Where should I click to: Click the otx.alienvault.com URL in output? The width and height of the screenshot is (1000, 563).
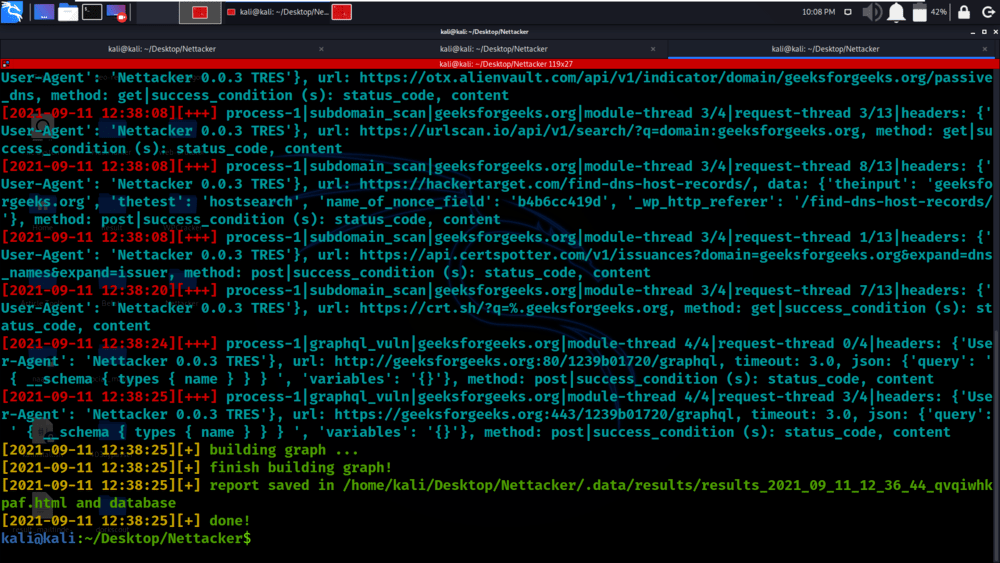coord(675,78)
